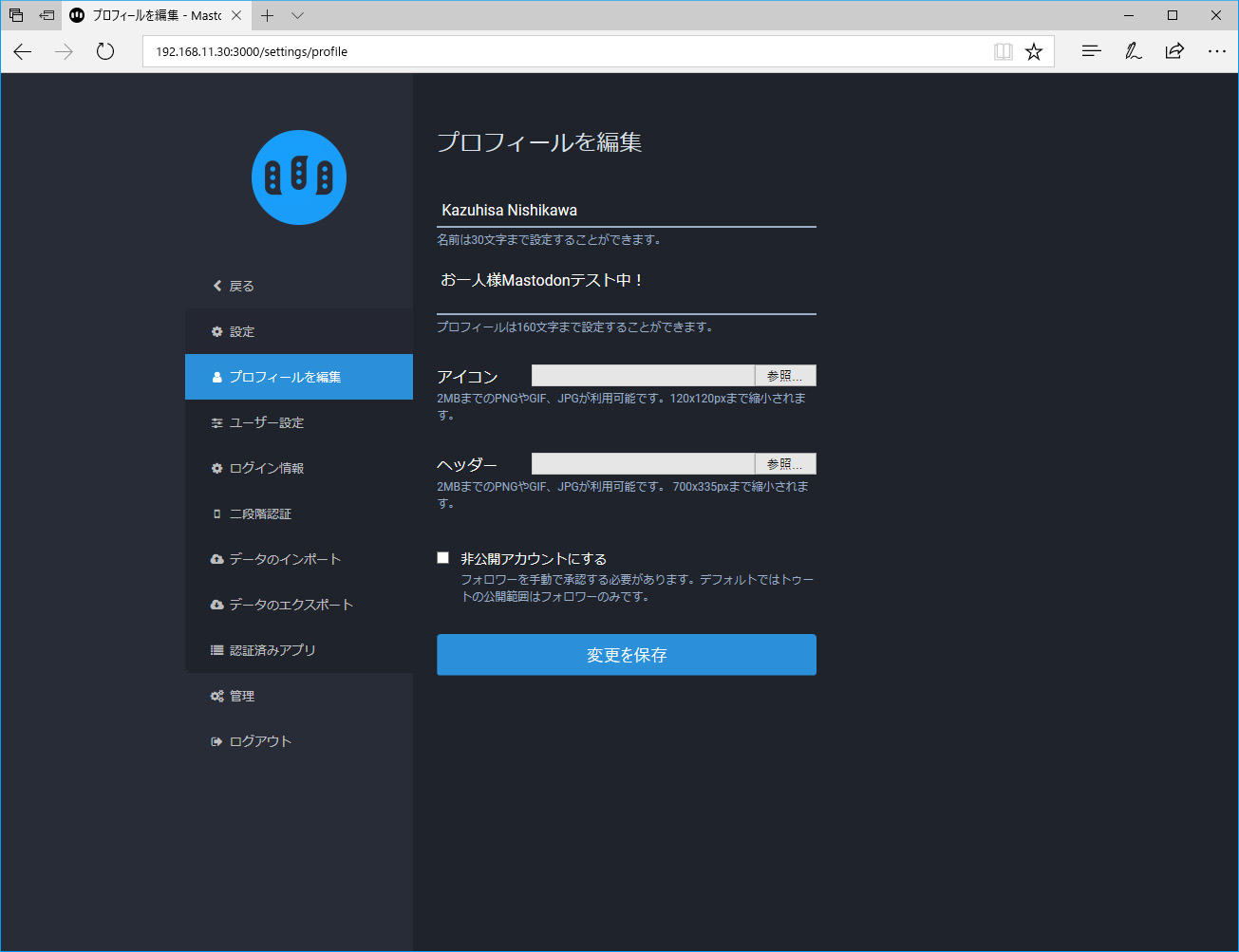Save changes with 変更を保存
1239x952 pixels.
[x=626, y=654]
